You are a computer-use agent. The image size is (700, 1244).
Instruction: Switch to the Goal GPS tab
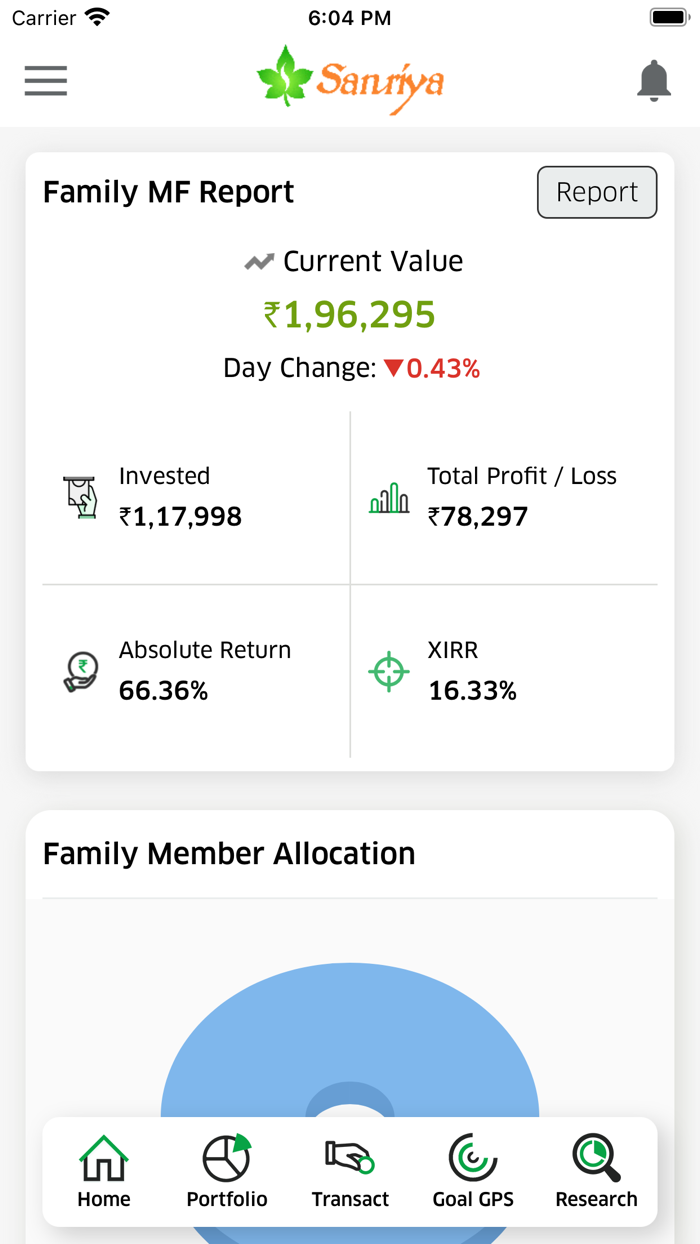tap(473, 1175)
